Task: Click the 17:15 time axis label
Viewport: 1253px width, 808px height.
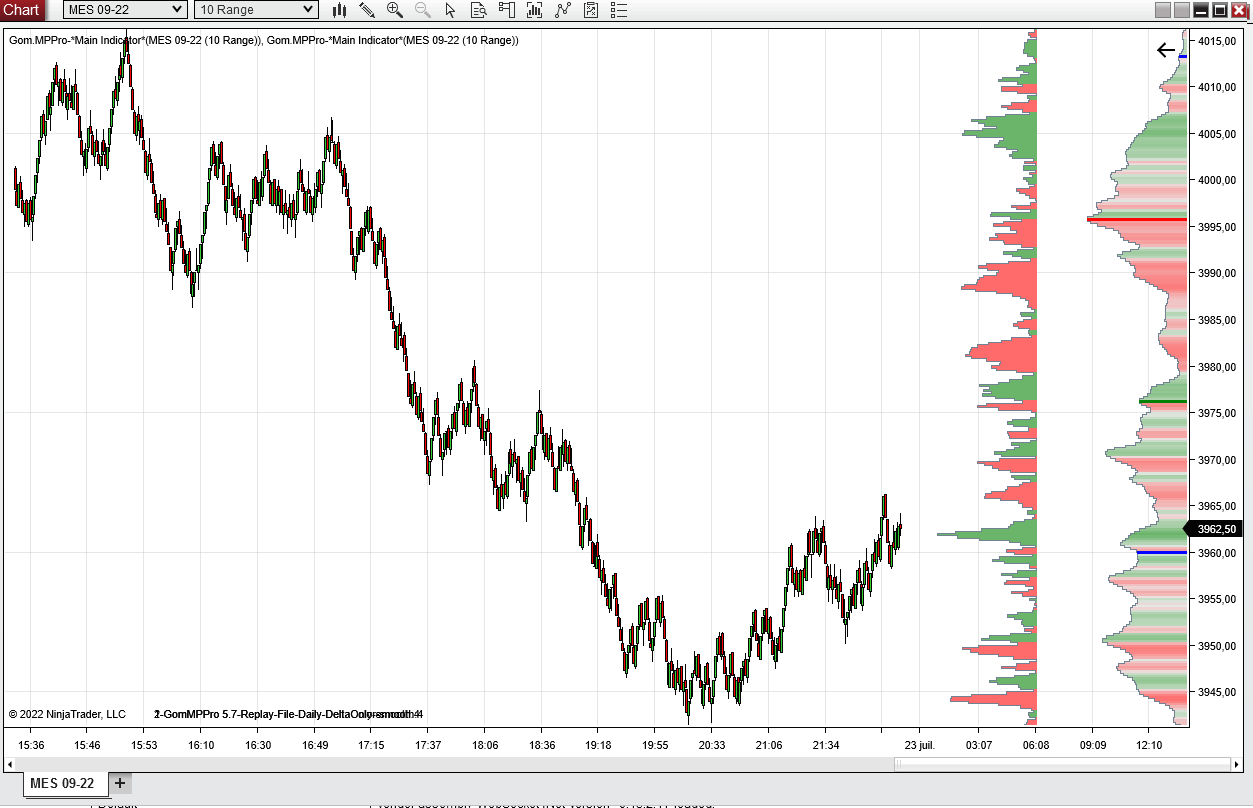Action: point(371,745)
